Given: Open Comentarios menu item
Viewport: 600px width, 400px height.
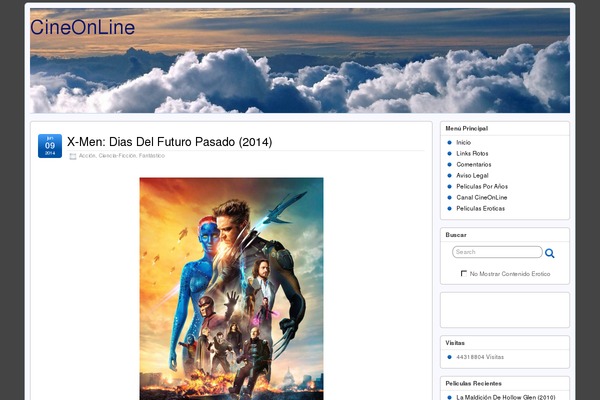Looking at the screenshot, I should coord(474,165).
